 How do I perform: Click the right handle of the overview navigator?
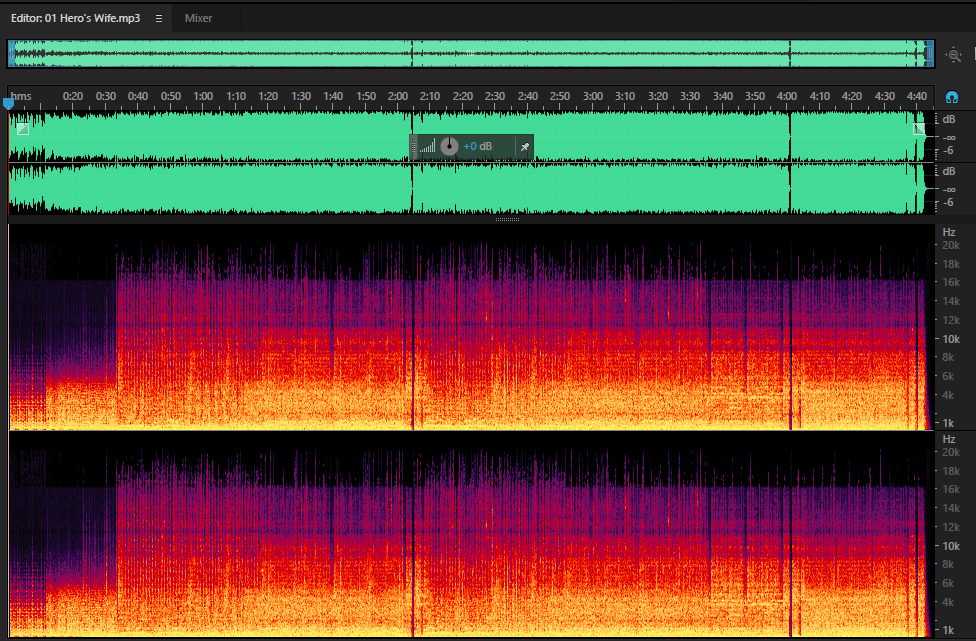tap(930, 54)
